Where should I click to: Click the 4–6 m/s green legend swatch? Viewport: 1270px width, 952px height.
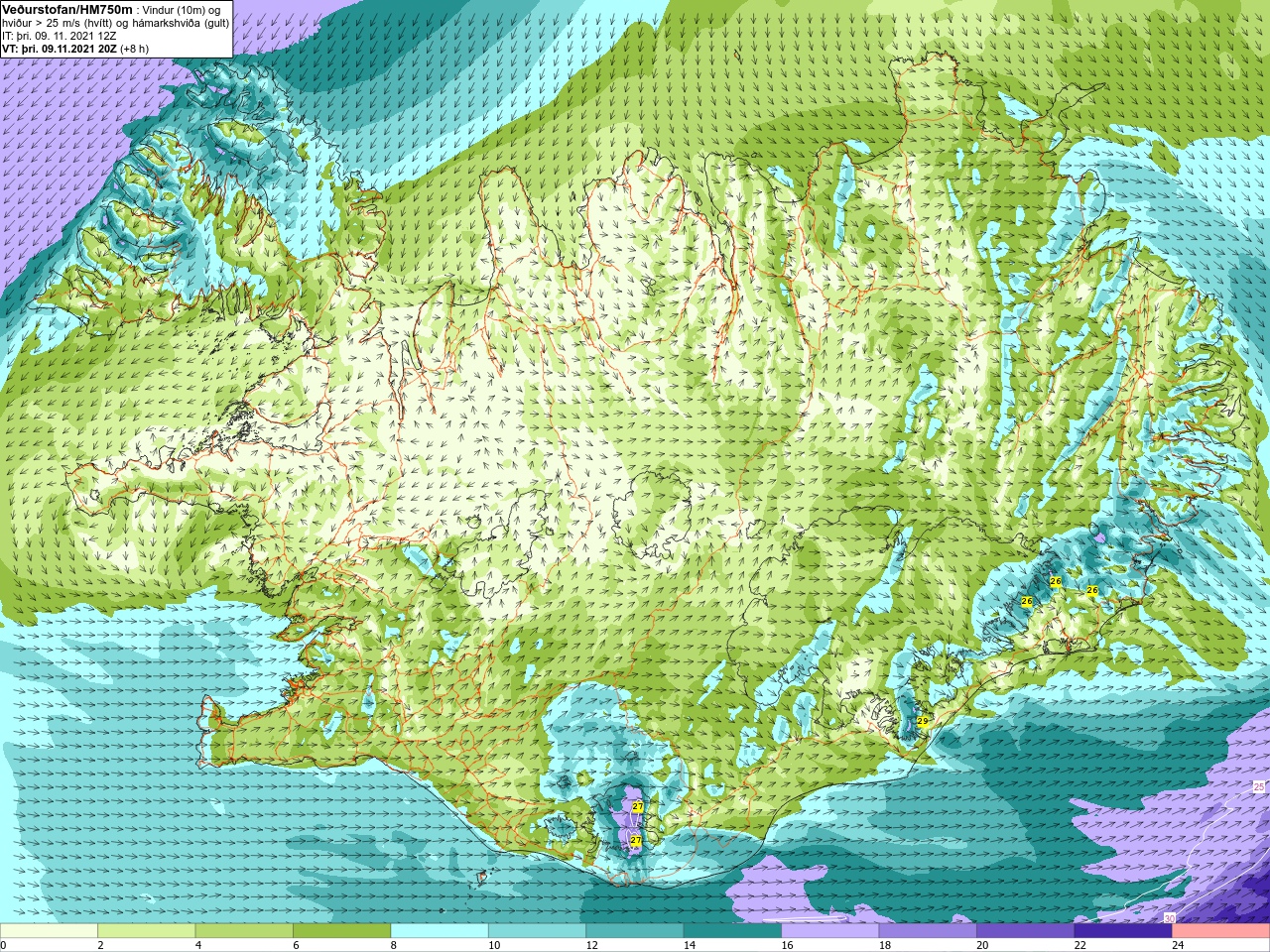244,931
